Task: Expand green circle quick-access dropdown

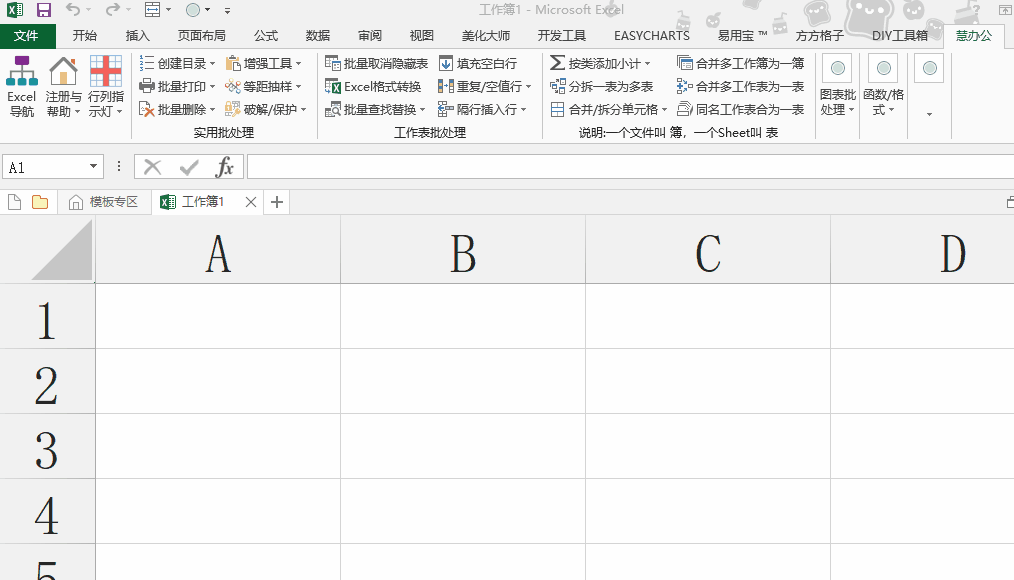Action: pyautogui.click(x=207, y=10)
